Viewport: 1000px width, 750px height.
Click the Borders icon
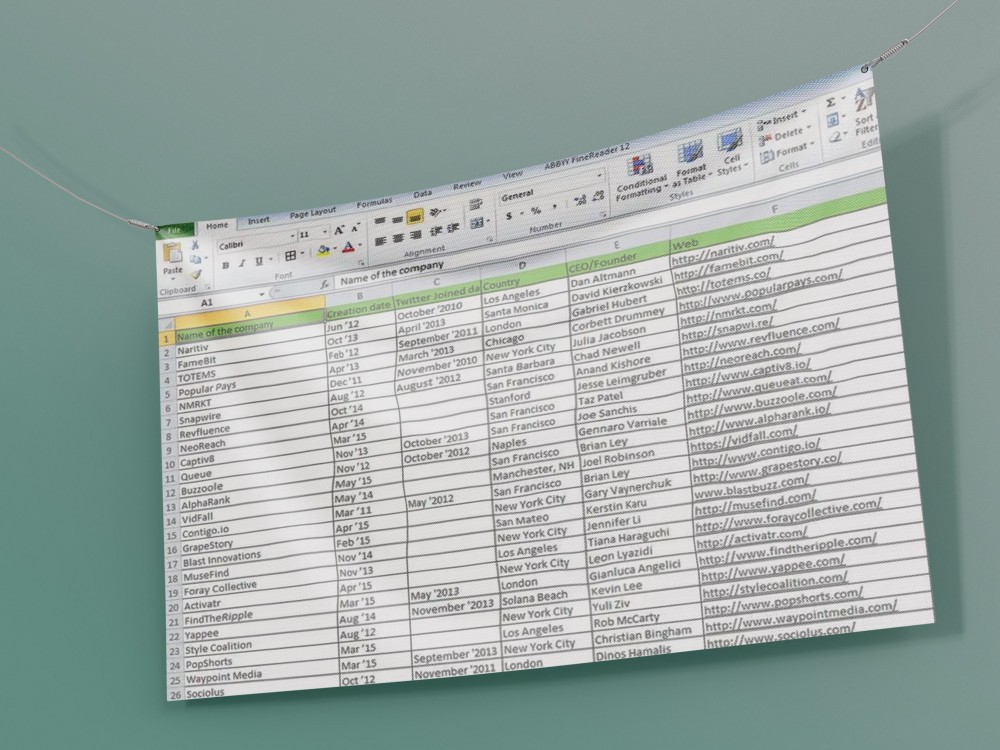(x=290, y=256)
